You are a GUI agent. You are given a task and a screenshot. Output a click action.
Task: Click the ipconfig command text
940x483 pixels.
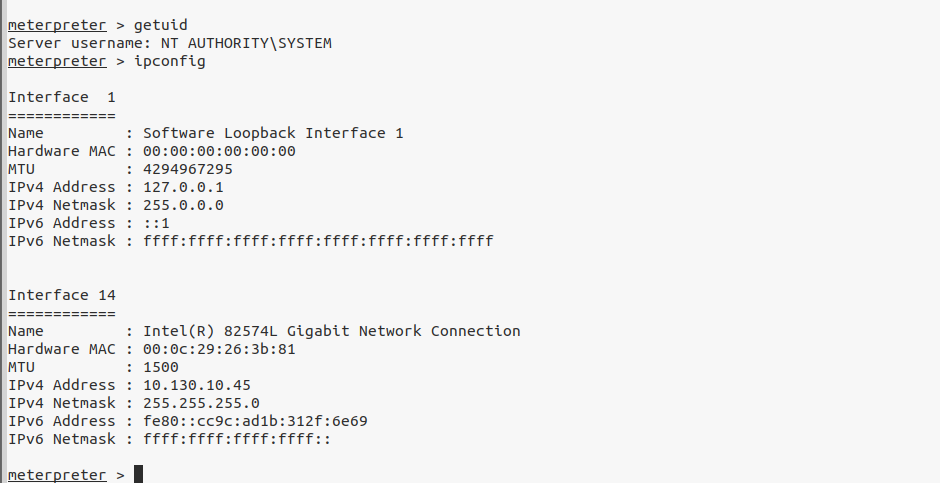(169, 61)
